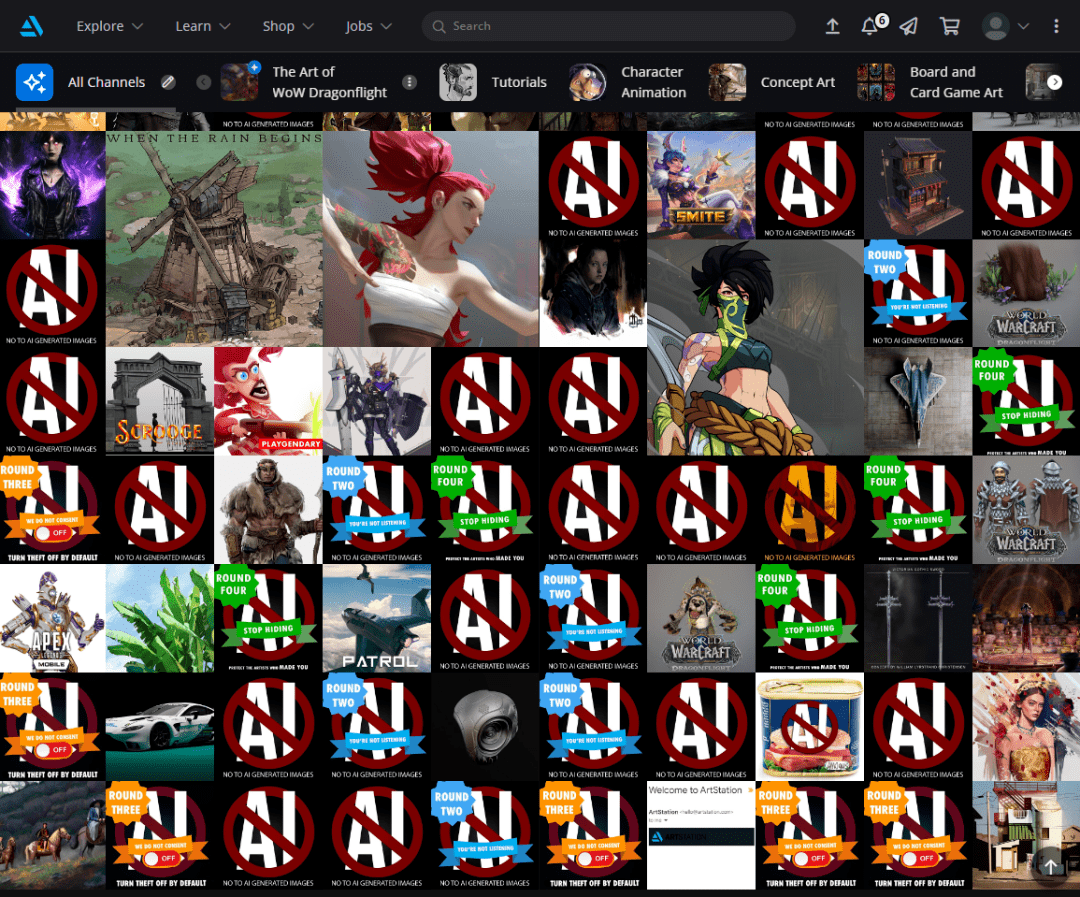Open When The Rain Begins windmill artwork

[x=214, y=238]
